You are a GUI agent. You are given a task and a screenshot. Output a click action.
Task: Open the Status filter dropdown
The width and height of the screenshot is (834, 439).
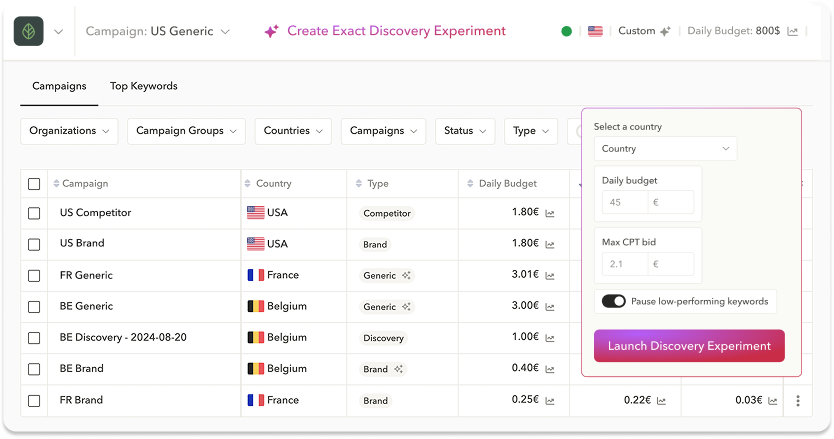point(465,131)
